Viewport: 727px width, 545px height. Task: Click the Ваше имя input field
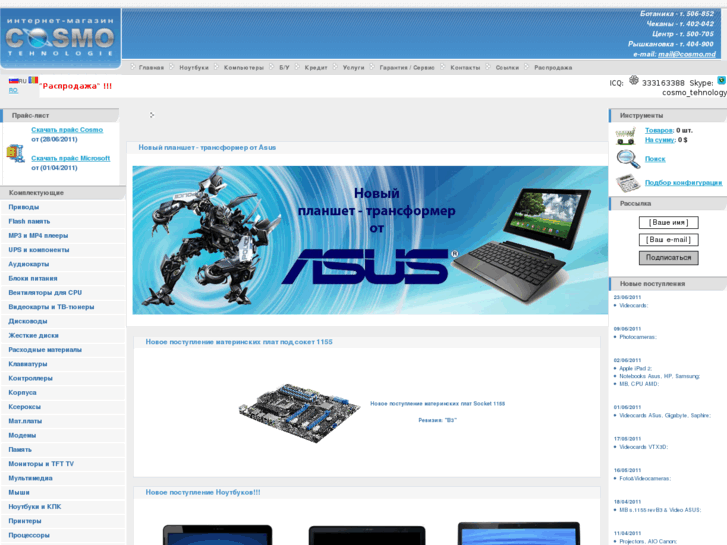[668, 223]
